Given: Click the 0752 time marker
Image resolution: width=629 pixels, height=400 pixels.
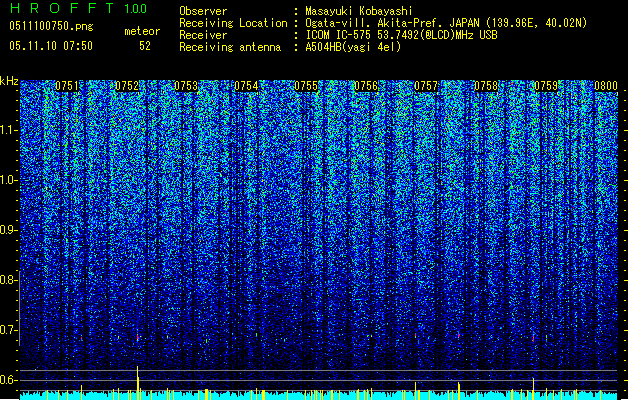Looking at the screenshot, I should pos(127,86).
